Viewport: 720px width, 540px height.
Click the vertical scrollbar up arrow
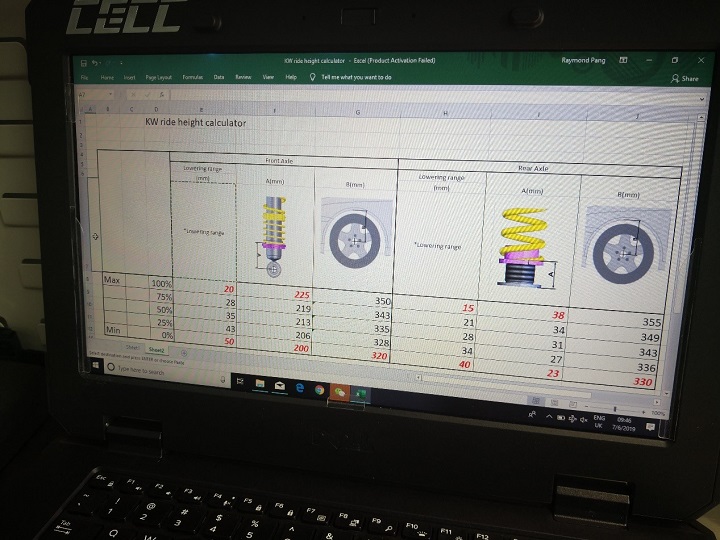[701, 118]
